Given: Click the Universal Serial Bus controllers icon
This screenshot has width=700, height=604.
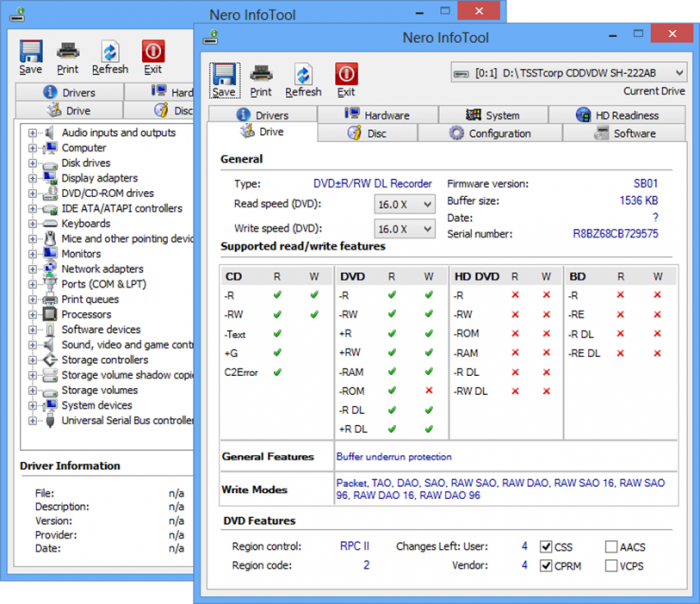Looking at the screenshot, I should (50, 421).
